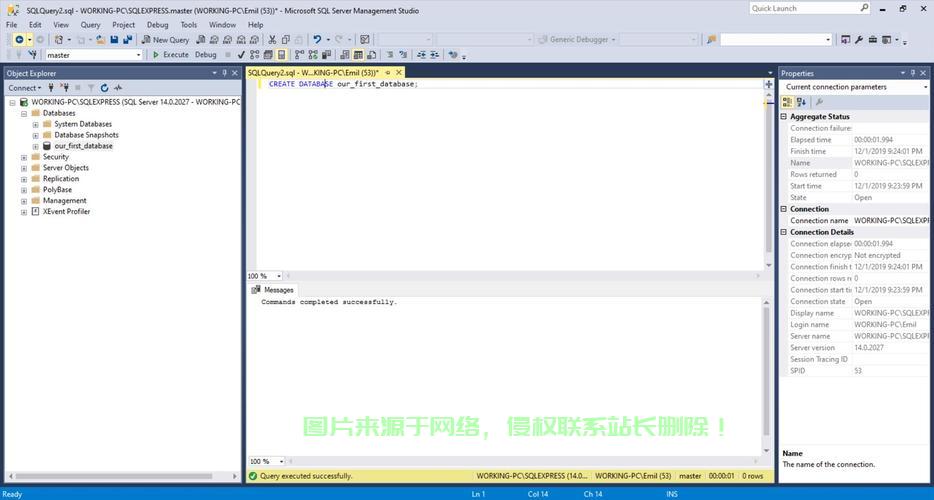Toggle Include Actual Execution Plan
The image size is (934, 500).
click(299, 55)
